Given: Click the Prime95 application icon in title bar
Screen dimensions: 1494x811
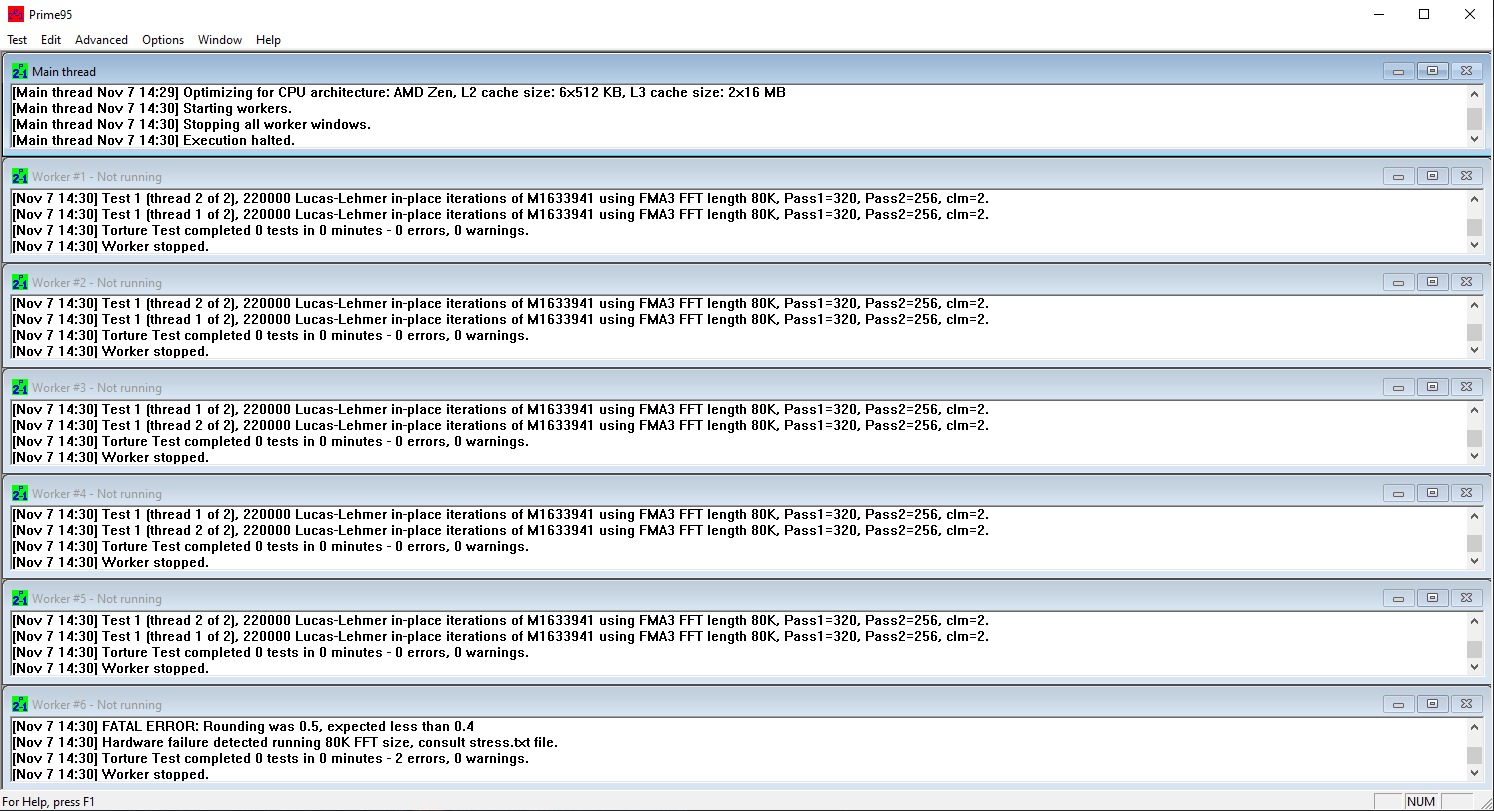Looking at the screenshot, I should (16, 15).
